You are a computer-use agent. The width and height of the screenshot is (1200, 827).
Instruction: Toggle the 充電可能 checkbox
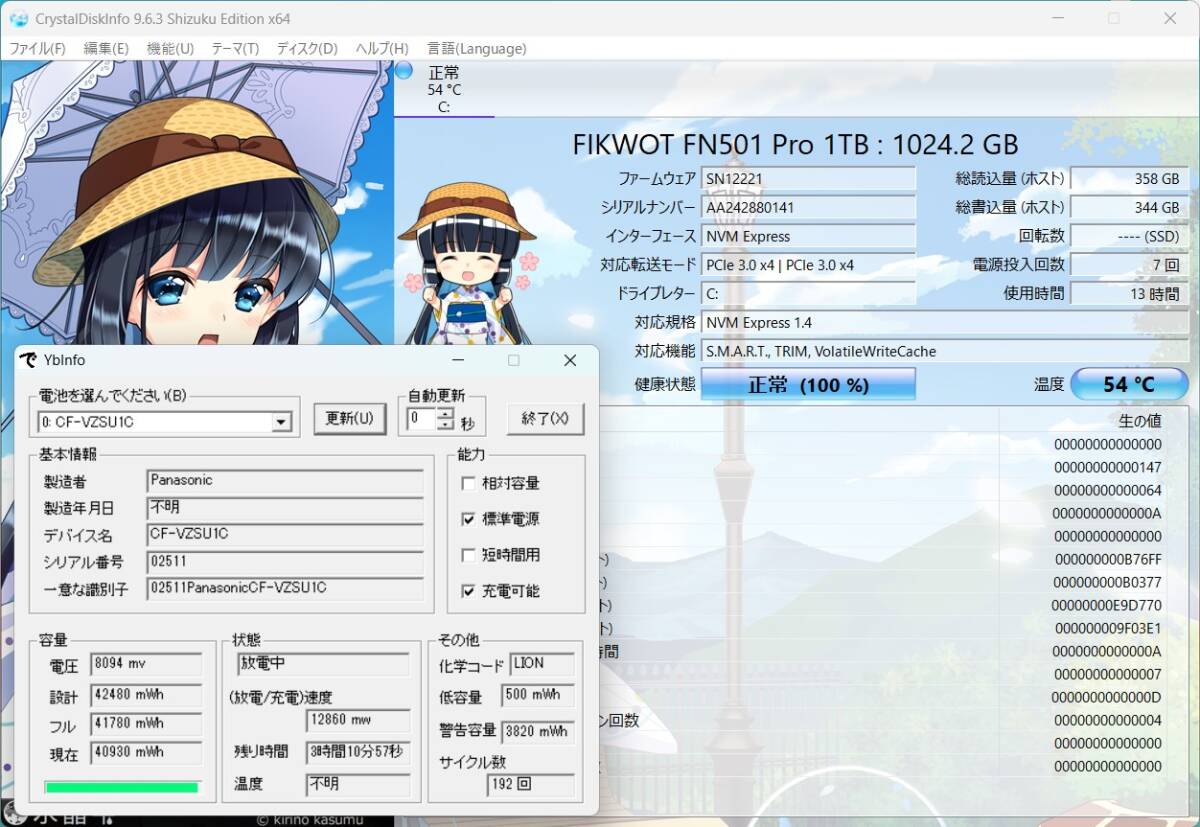click(468, 592)
